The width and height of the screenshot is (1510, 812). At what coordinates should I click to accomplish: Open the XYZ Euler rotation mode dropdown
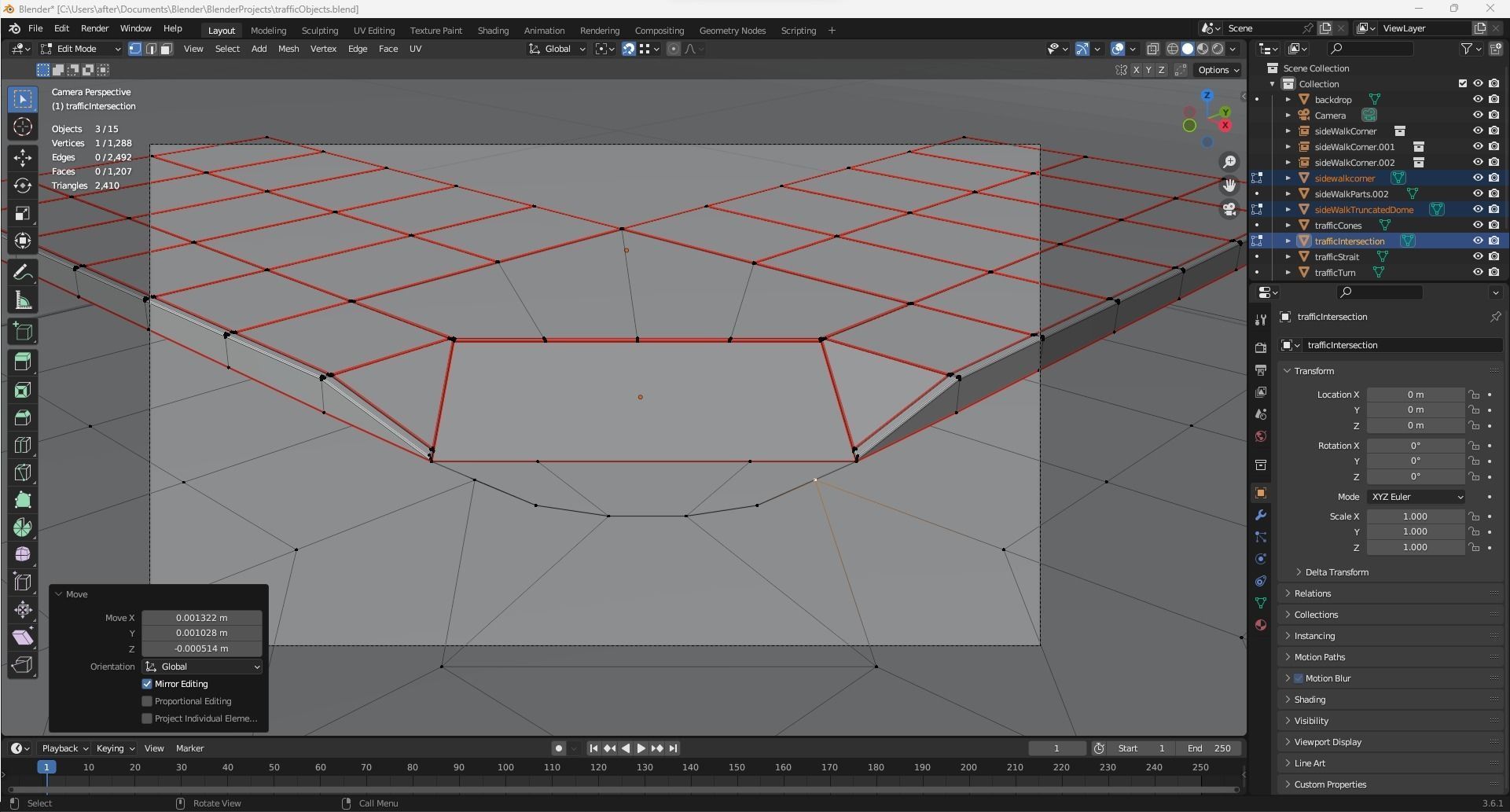point(1416,497)
